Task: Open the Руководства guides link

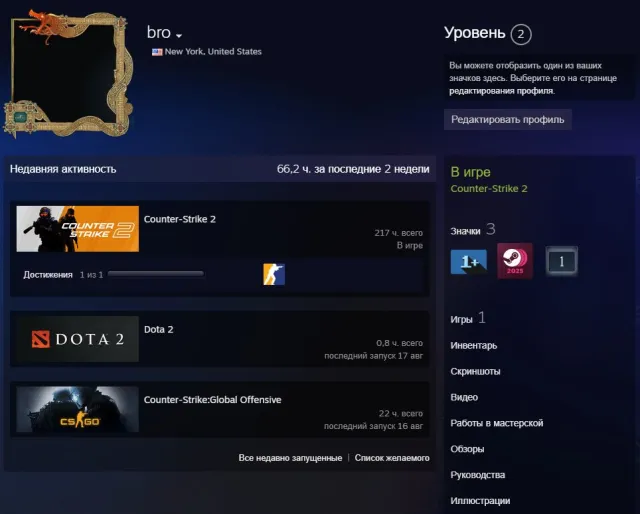Action: [x=478, y=475]
